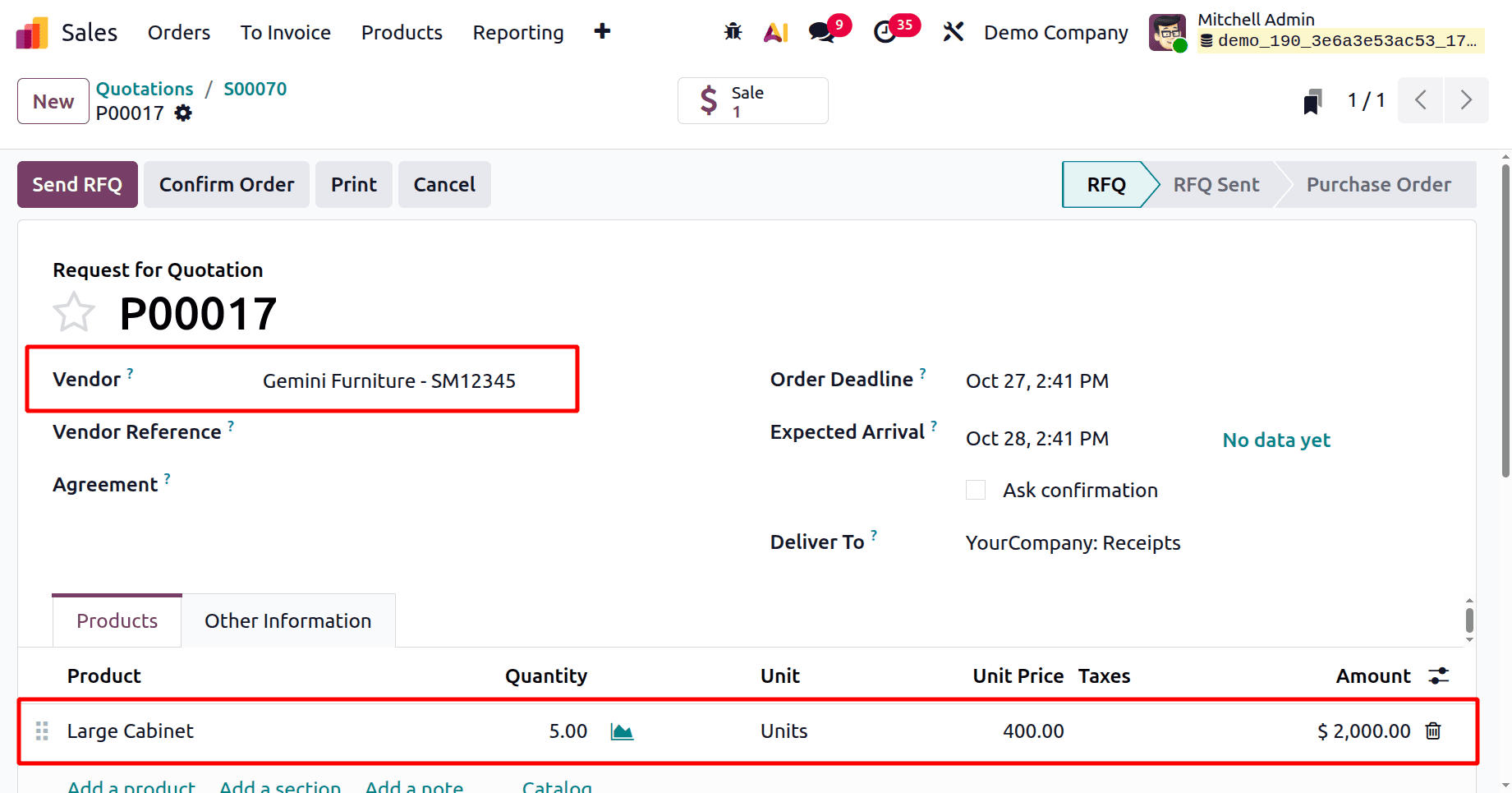Open the activities clock icon showing 35
The height and width of the screenshot is (793, 1512).
tap(886, 32)
